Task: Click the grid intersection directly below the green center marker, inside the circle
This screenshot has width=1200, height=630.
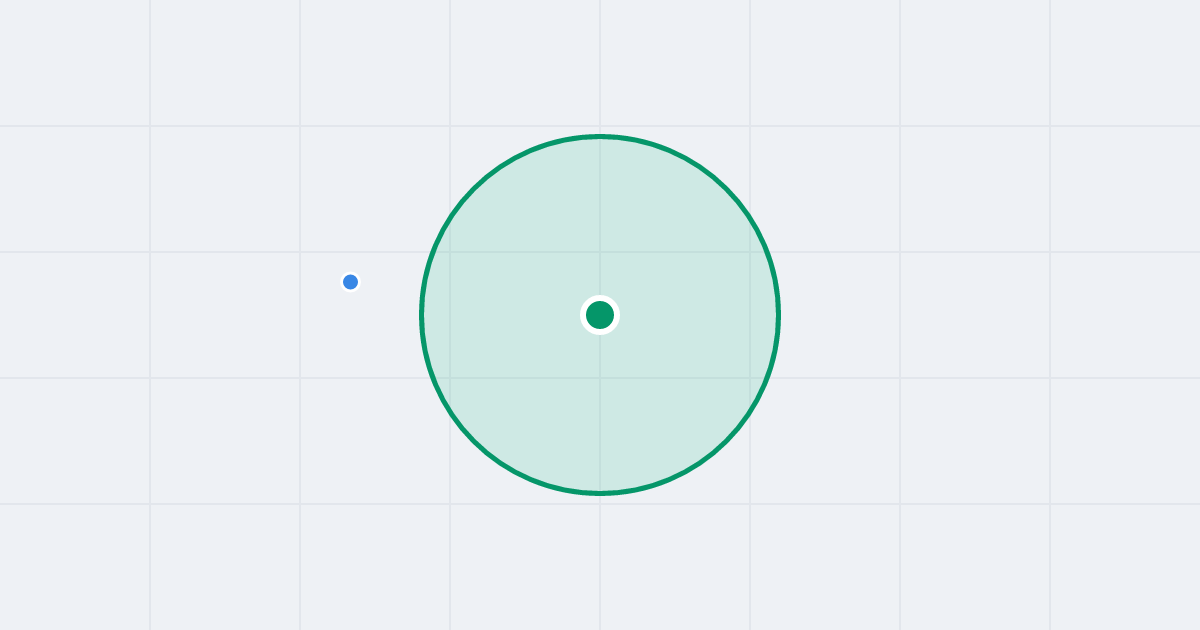Action: pos(600,378)
